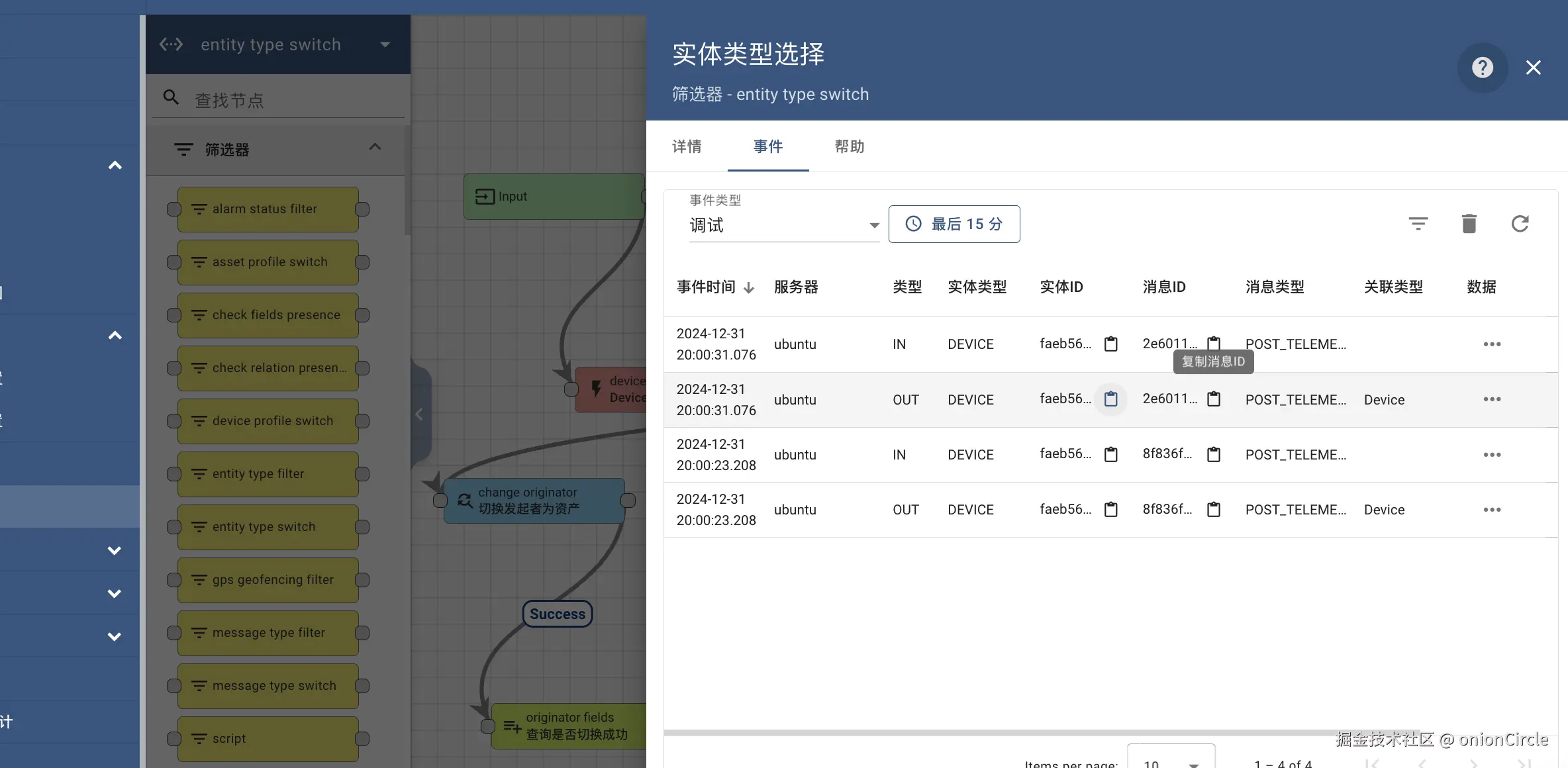Copy entity ID in first event row

tap(1110, 344)
